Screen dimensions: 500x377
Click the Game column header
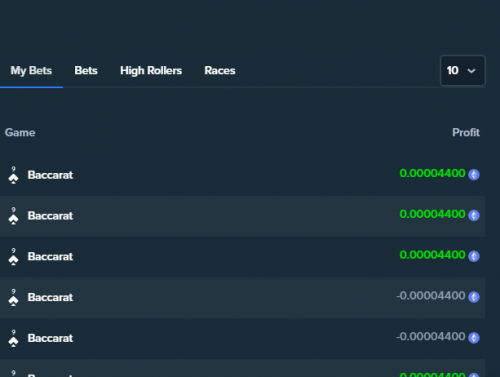click(x=20, y=133)
